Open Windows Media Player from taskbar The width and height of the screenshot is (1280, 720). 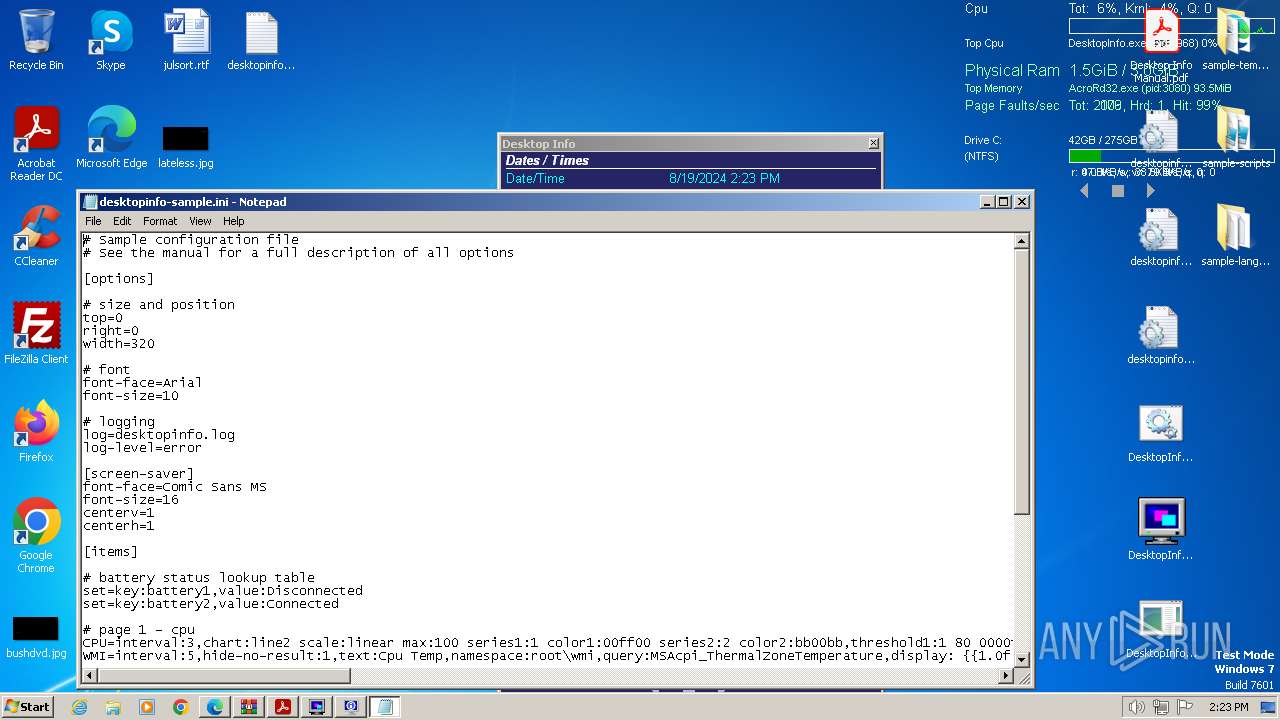[x=147, y=707]
